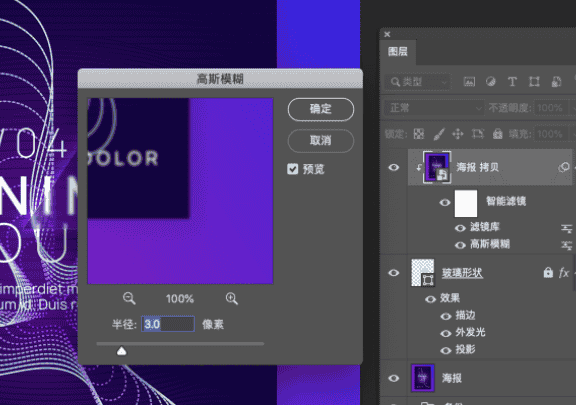Viewport: 576px width, 405px height.
Task: Hide the 外发光 outer glow effect
Action: [x=446, y=334]
